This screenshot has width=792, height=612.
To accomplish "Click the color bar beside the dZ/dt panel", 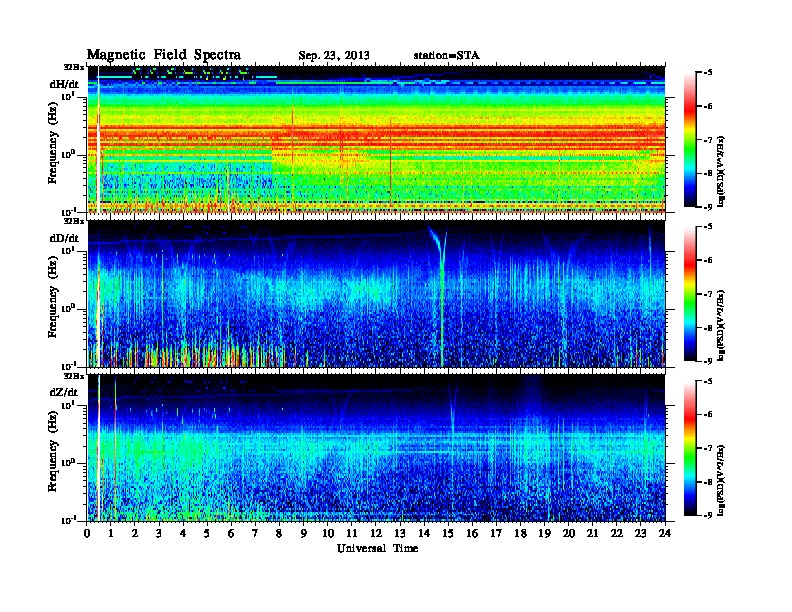I will (689, 448).
